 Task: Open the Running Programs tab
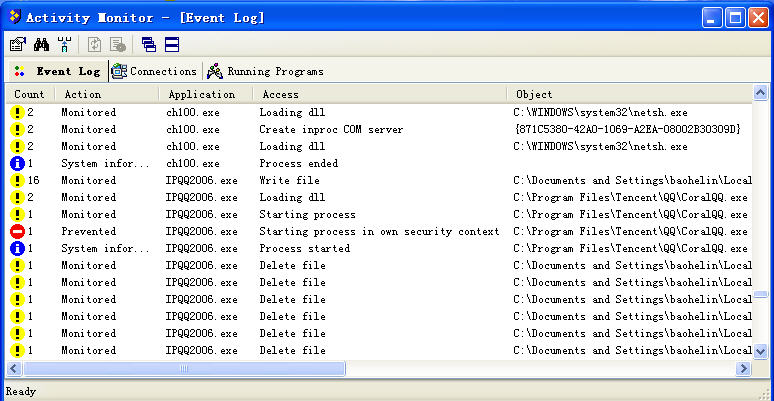[x=265, y=72]
